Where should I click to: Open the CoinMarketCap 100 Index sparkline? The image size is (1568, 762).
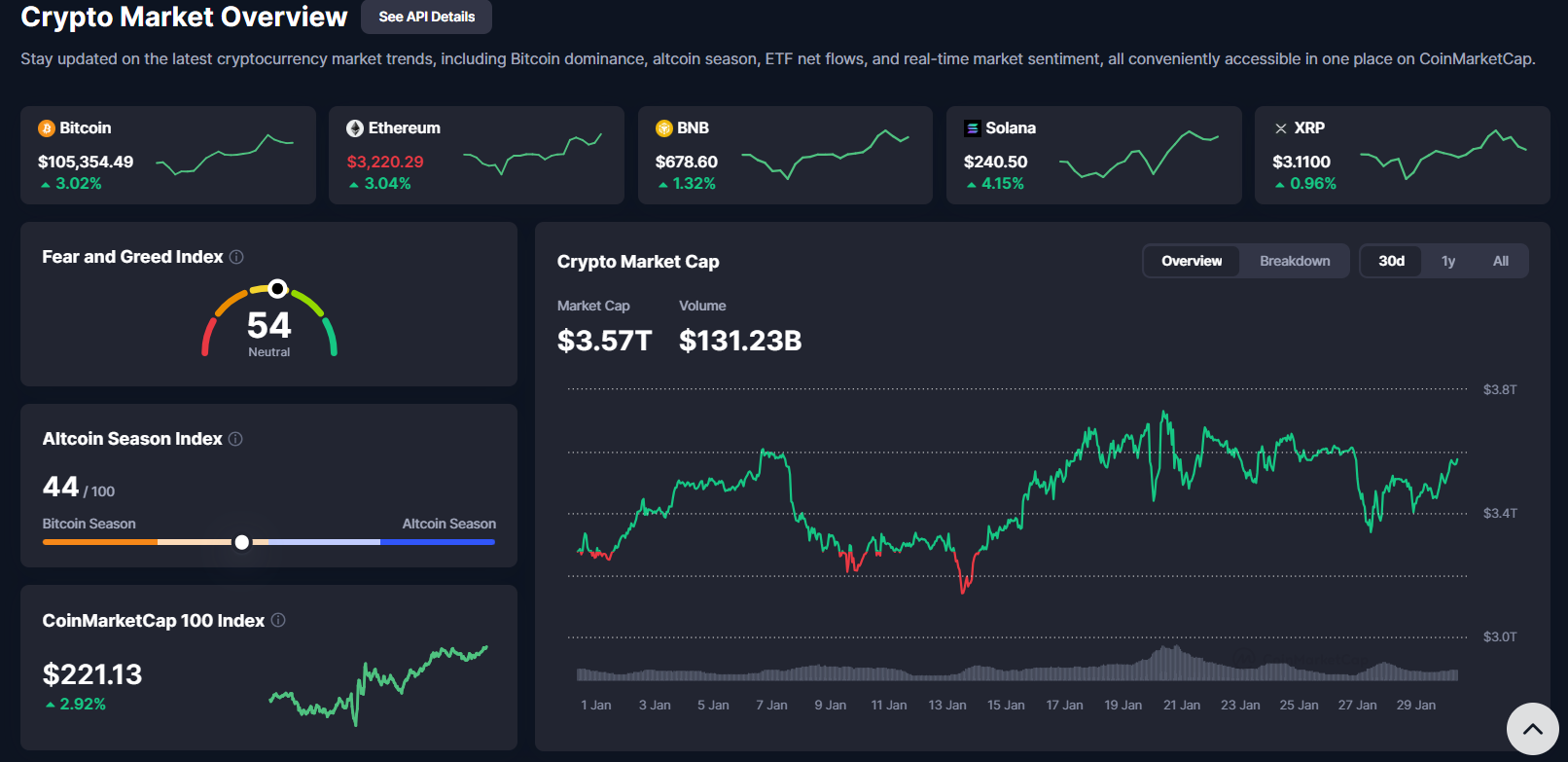tap(378, 685)
